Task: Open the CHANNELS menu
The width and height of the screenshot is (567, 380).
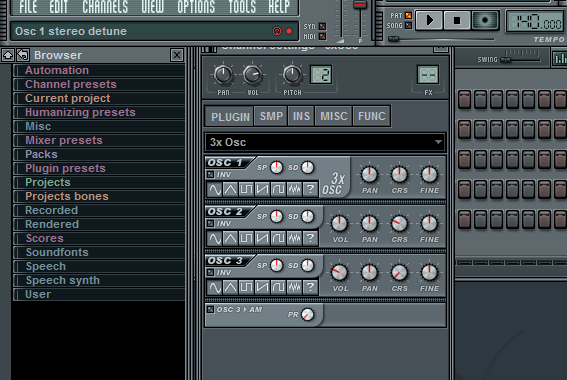Action: point(105,7)
